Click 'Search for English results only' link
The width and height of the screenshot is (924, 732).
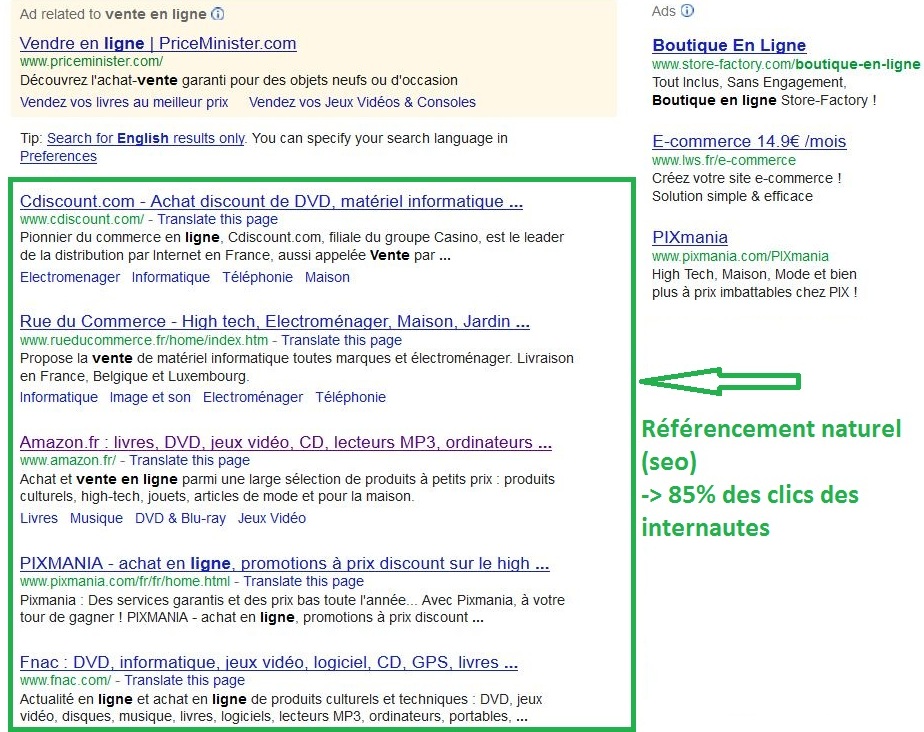coord(146,138)
